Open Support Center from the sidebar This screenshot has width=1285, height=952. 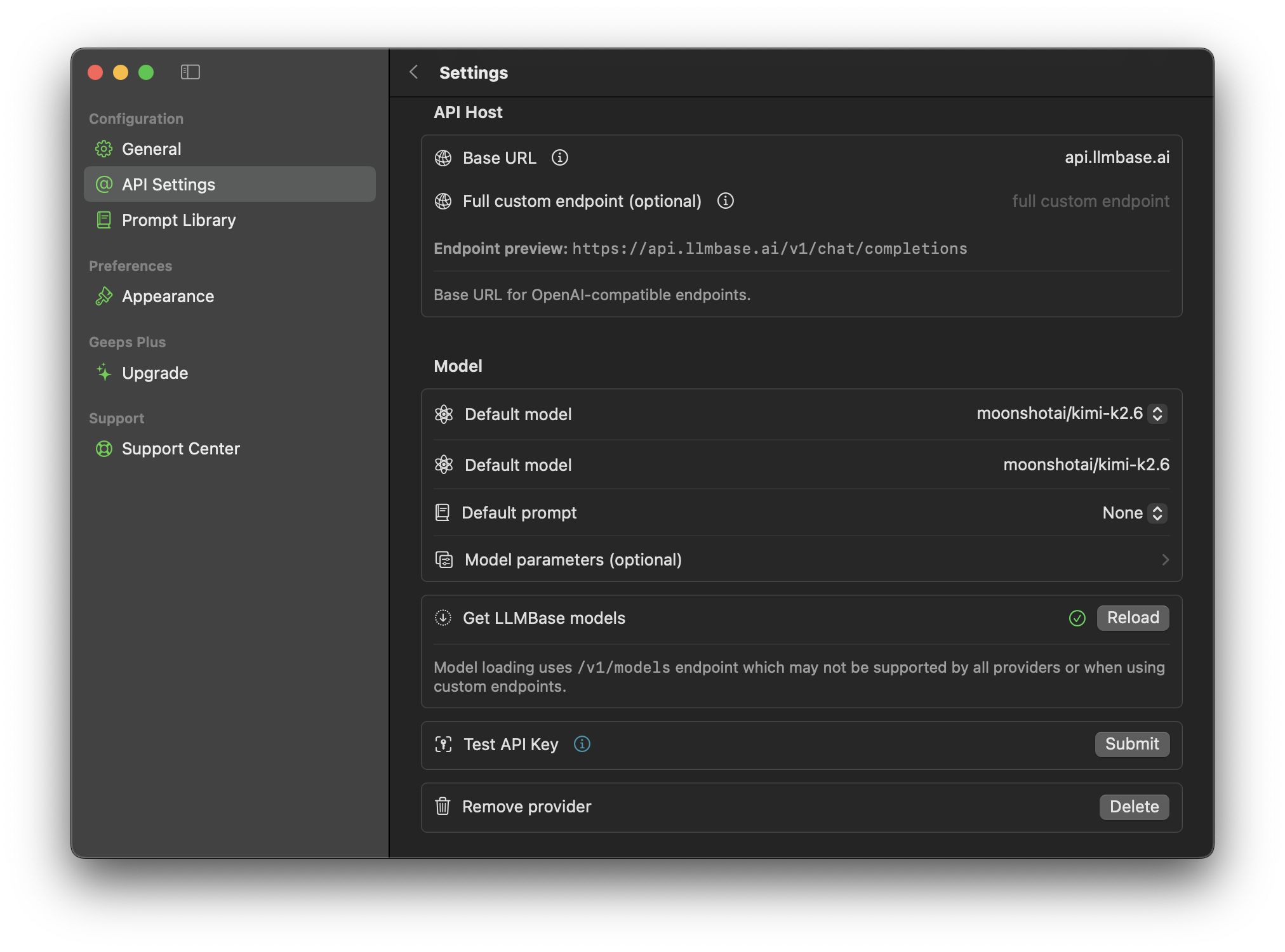click(x=230, y=449)
